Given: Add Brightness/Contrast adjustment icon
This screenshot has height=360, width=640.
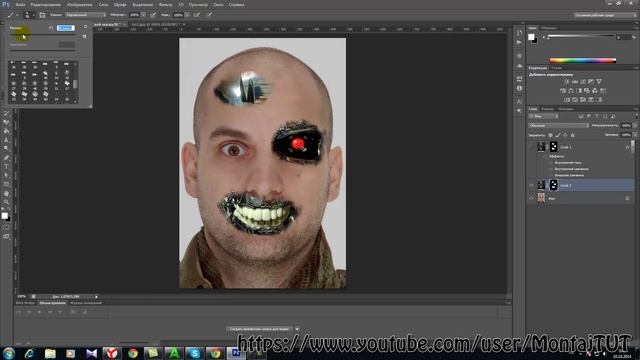Looking at the screenshot, I should tap(567, 82).
